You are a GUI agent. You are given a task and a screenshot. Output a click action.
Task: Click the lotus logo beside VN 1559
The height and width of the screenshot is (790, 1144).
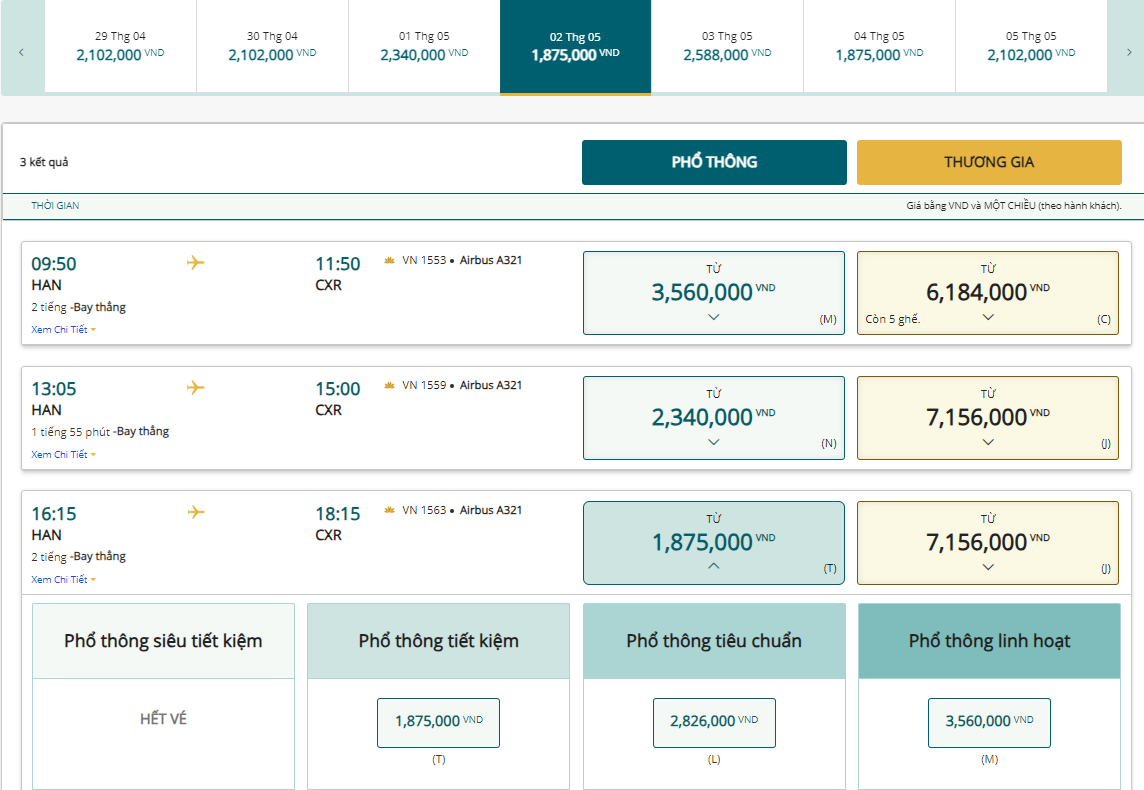tap(390, 386)
